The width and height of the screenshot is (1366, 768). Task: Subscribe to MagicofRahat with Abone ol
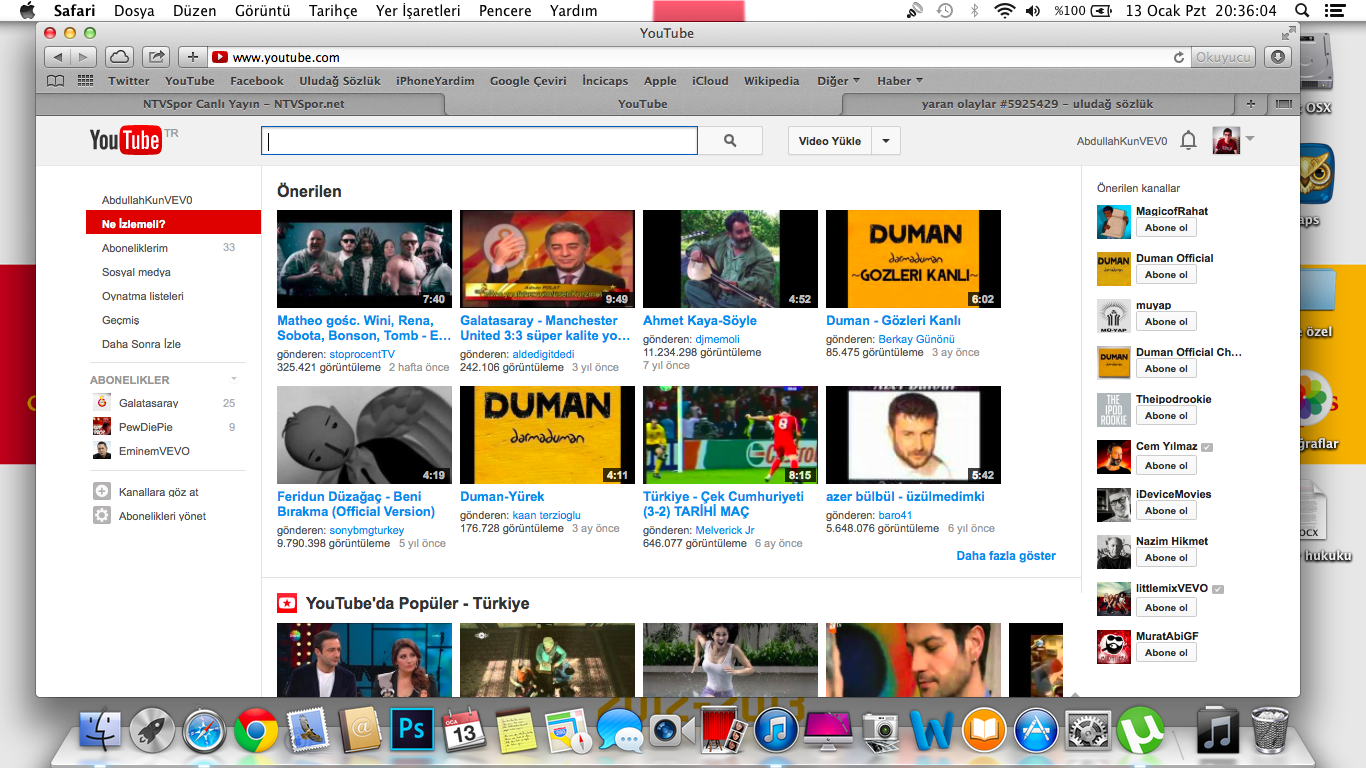coord(1166,228)
